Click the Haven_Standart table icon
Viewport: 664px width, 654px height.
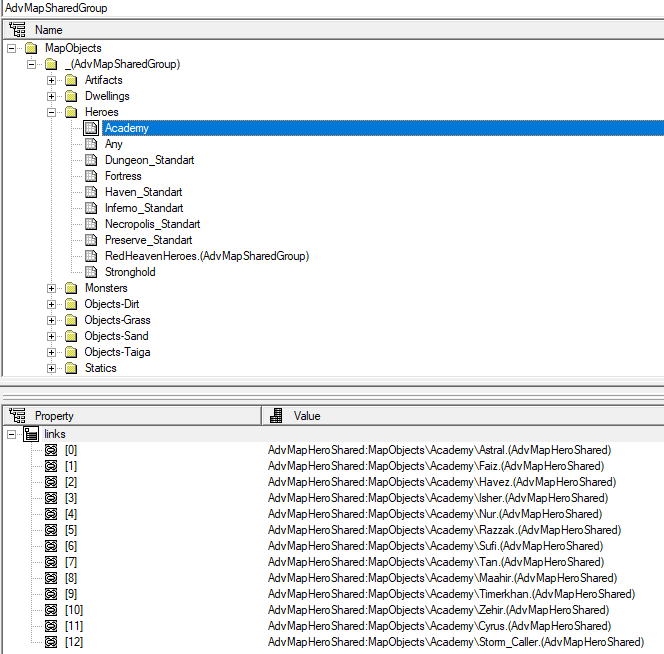pos(91,192)
